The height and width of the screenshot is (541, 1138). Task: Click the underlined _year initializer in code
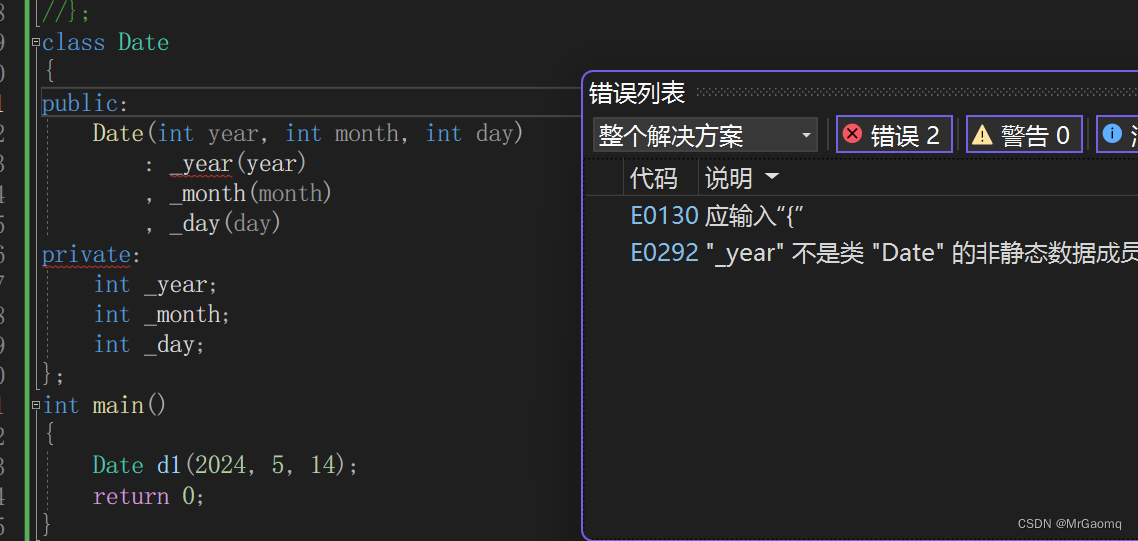pyautogui.click(x=200, y=164)
